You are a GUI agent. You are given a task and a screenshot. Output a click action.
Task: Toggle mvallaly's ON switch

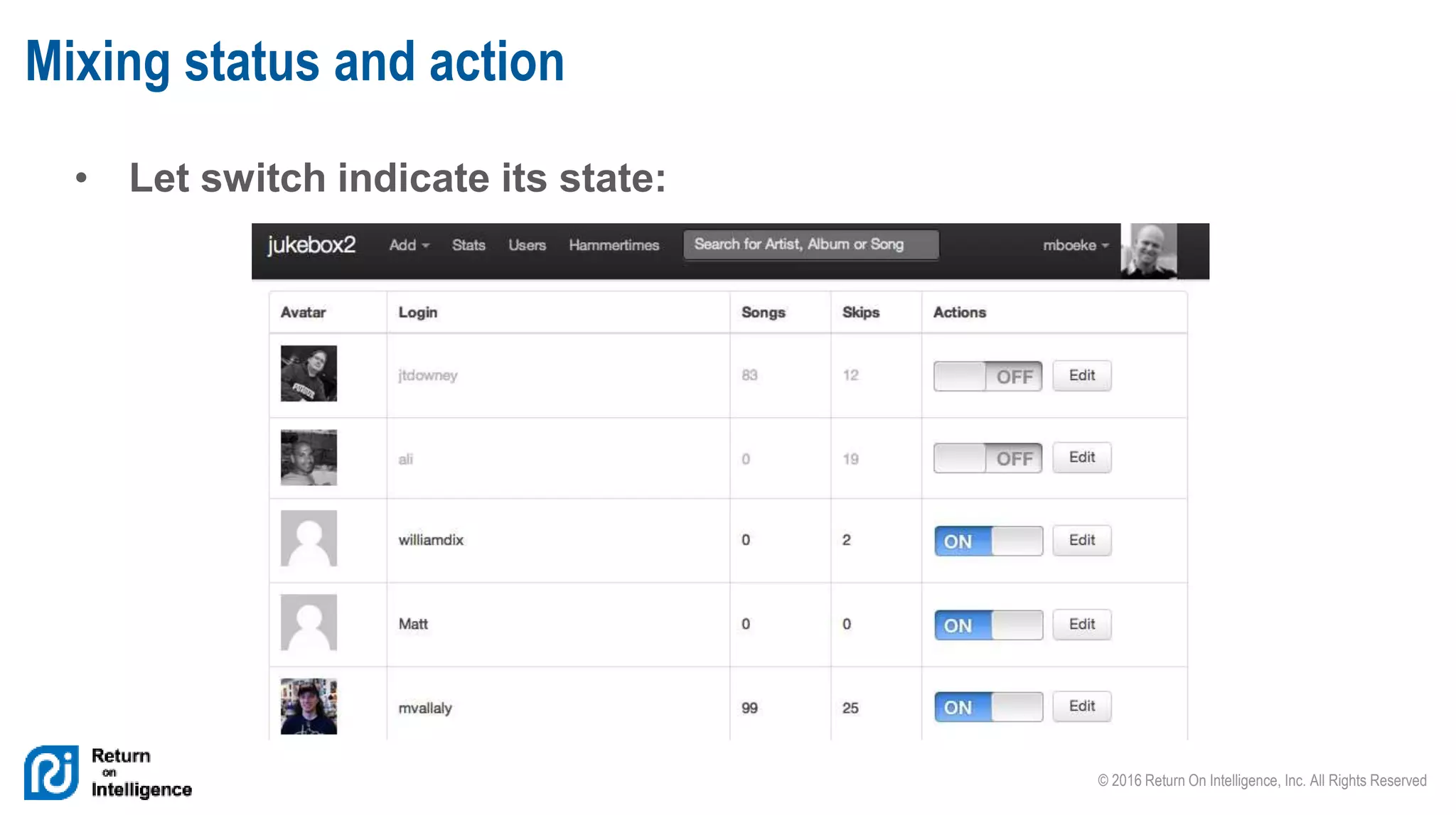pyautogui.click(x=988, y=707)
